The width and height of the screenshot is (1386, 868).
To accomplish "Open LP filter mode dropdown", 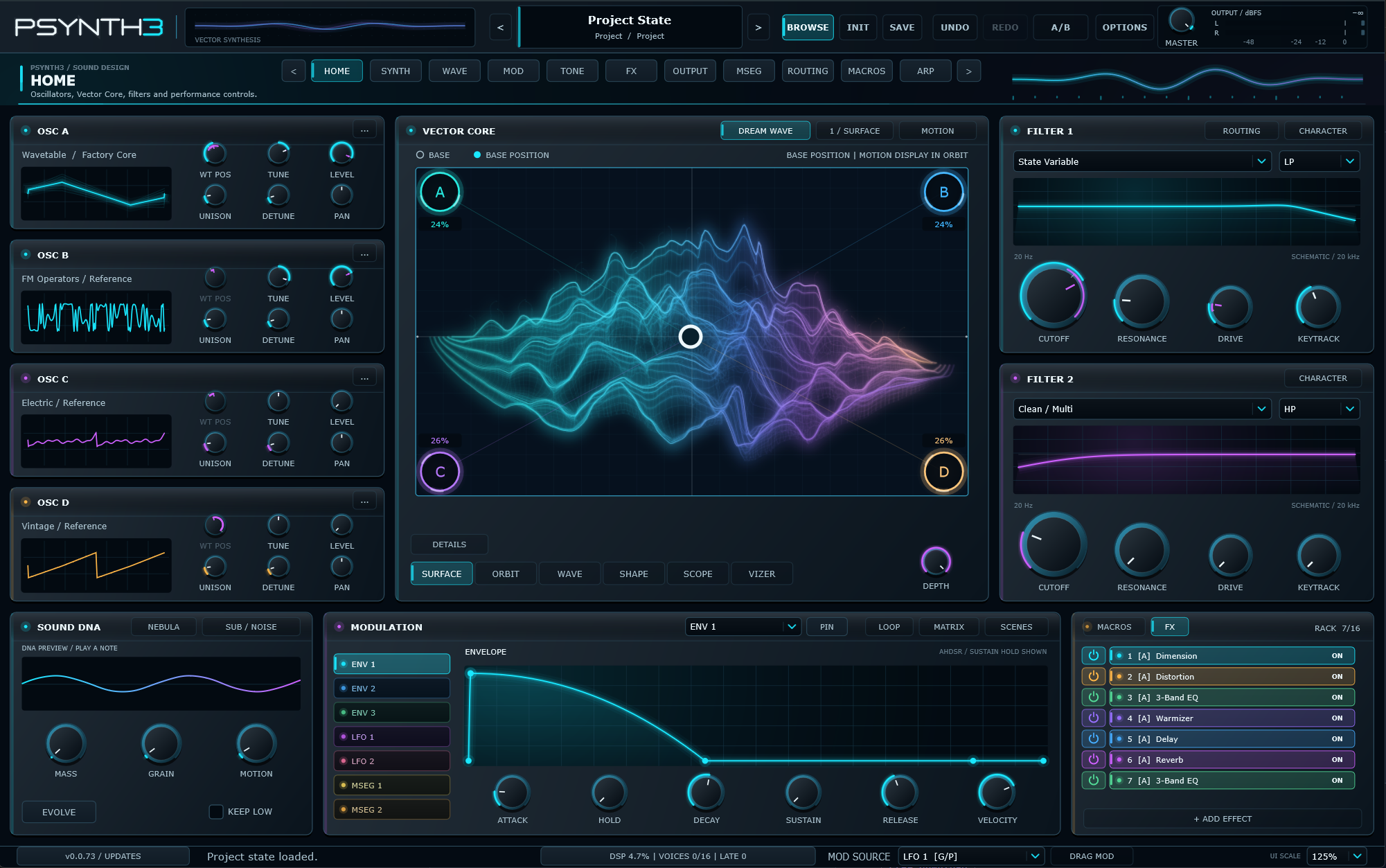I will coord(1320,161).
